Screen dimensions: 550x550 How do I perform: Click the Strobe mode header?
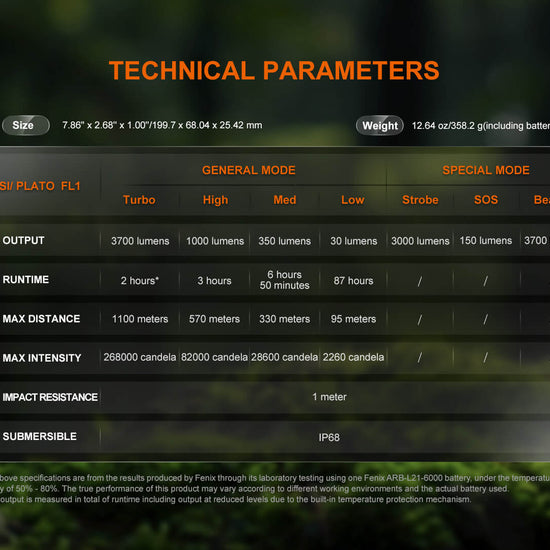point(420,200)
